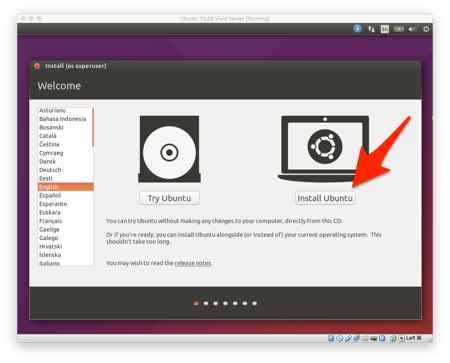Open the system gear menu
Image resolution: width=450 pixels, height=363 pixels.
(426, 29)
